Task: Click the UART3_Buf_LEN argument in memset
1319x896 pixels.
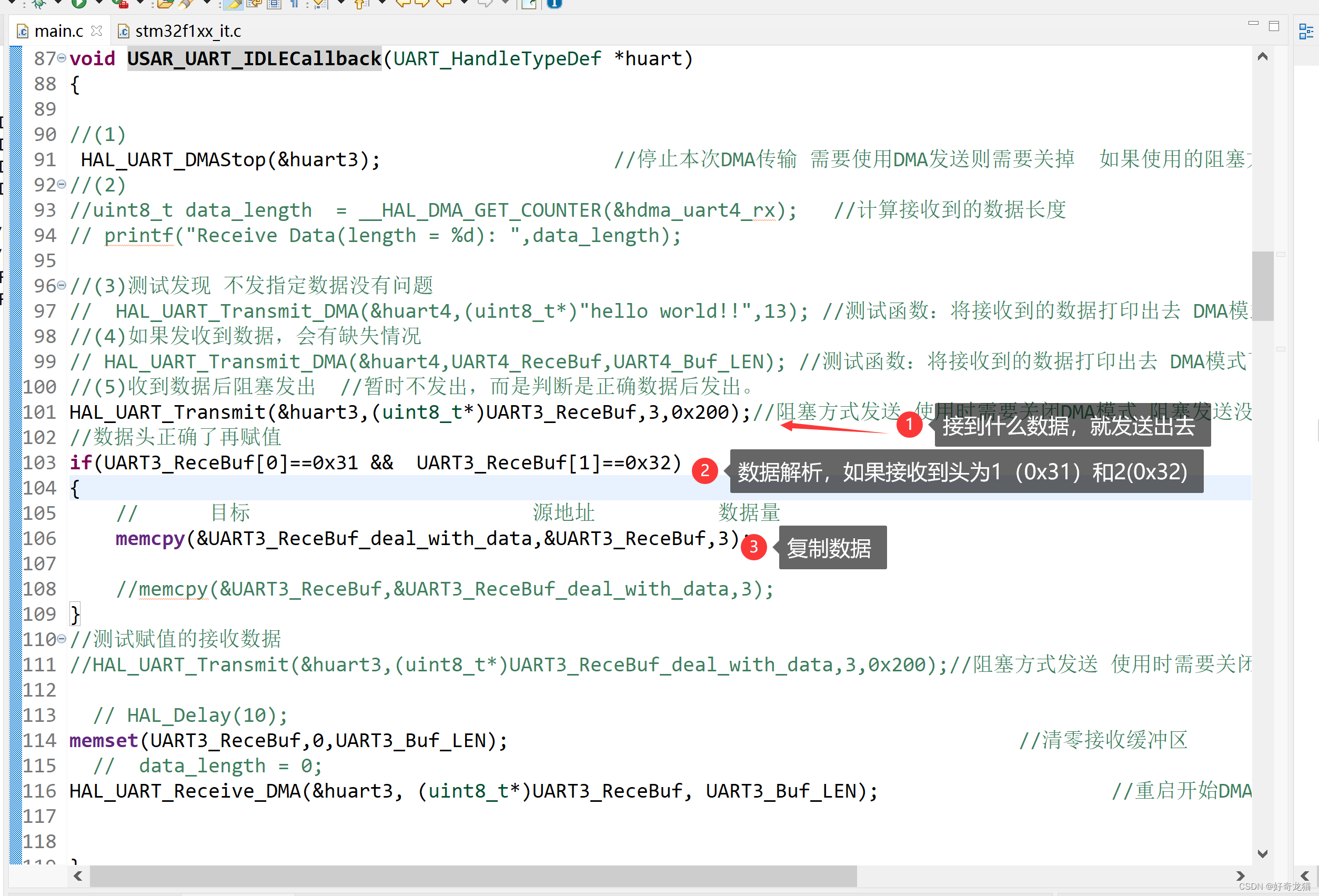Action: tap(416, 740)
